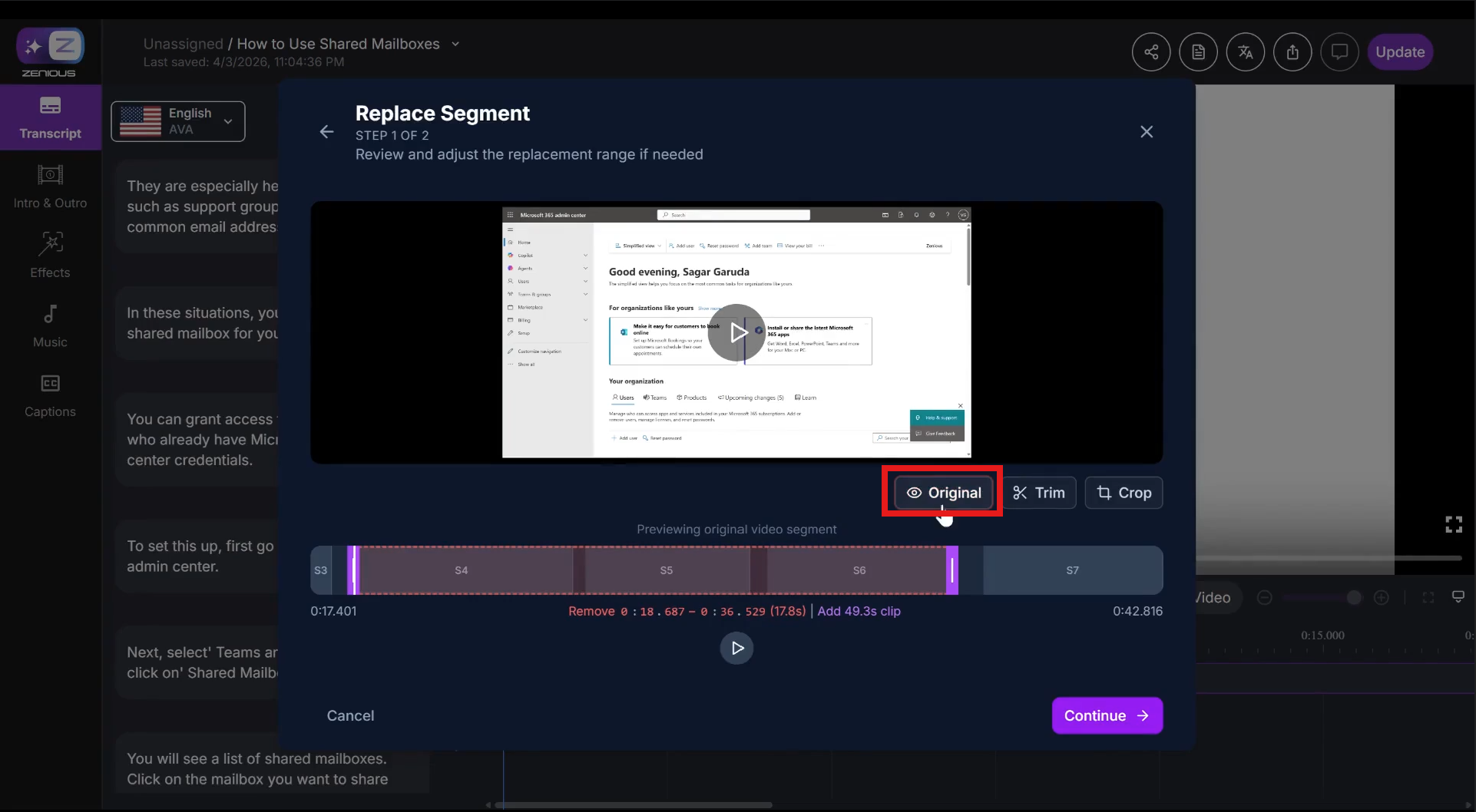Play the segment below the timeline
This screenshot has width=1476, height=812.
[x=736, y=649]
